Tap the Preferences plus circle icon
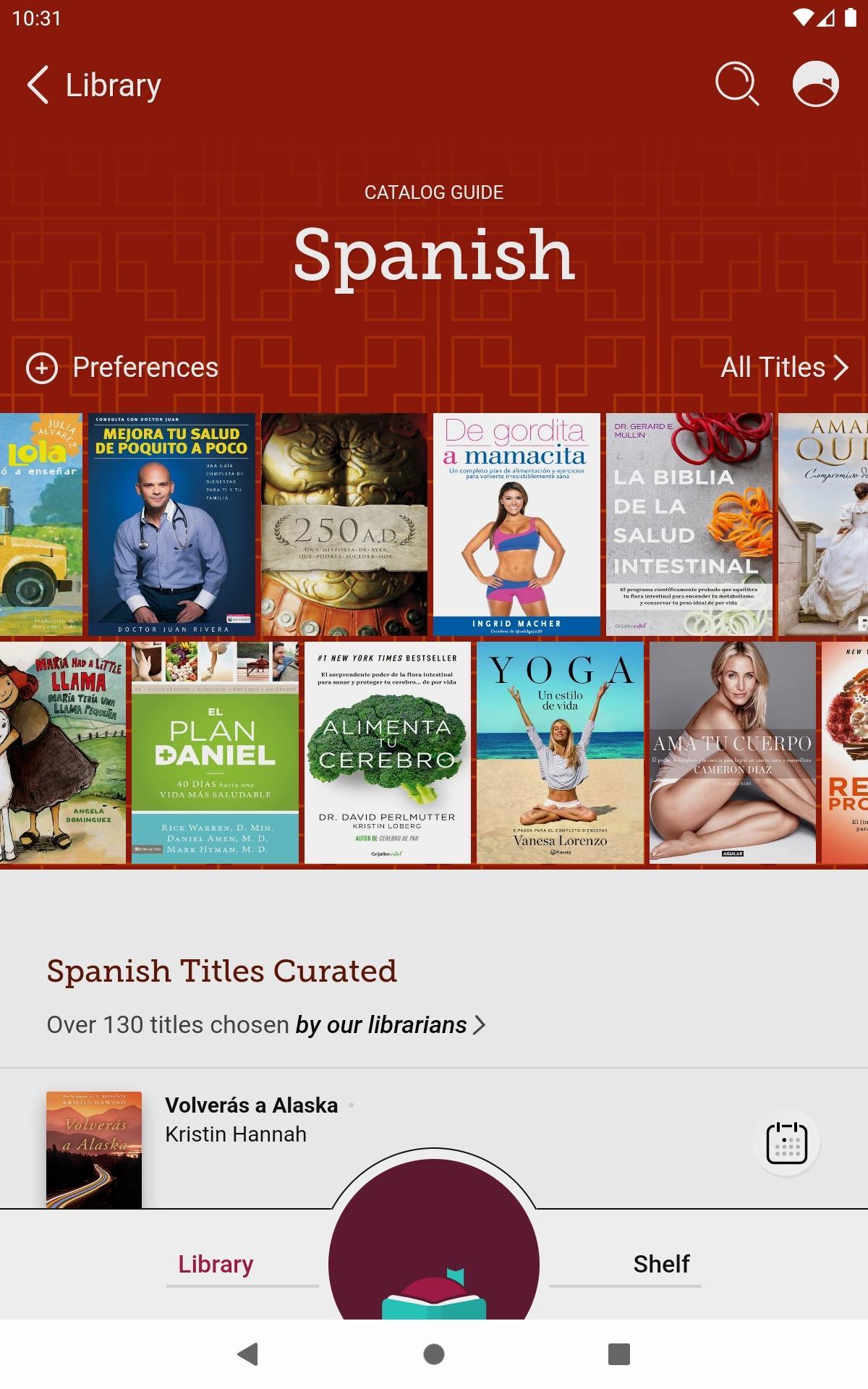Screen dimensions: 868x1389 [42, 368]
